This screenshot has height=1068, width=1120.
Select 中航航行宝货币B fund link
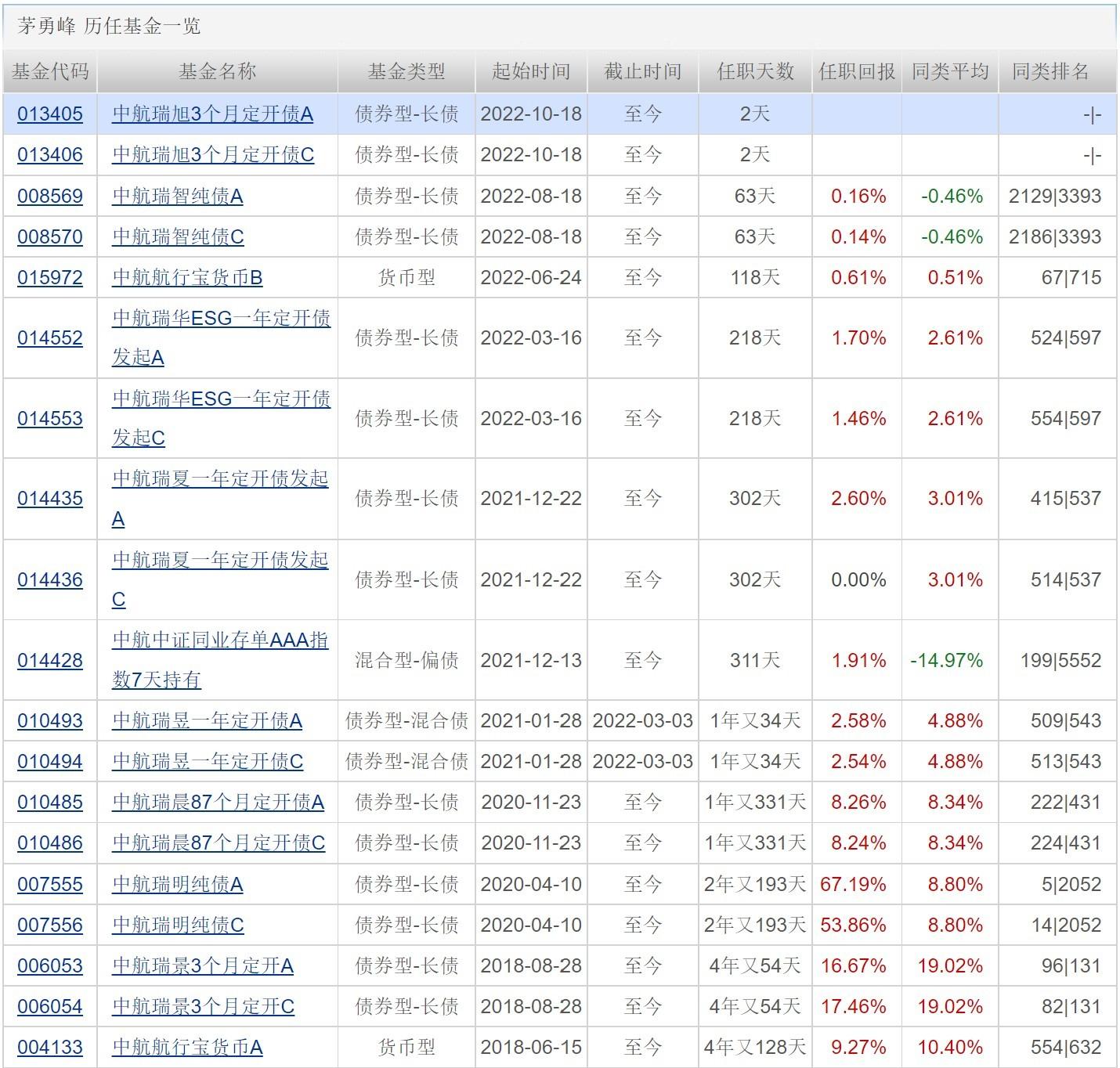pyautogui.click(x=187, y=278)
